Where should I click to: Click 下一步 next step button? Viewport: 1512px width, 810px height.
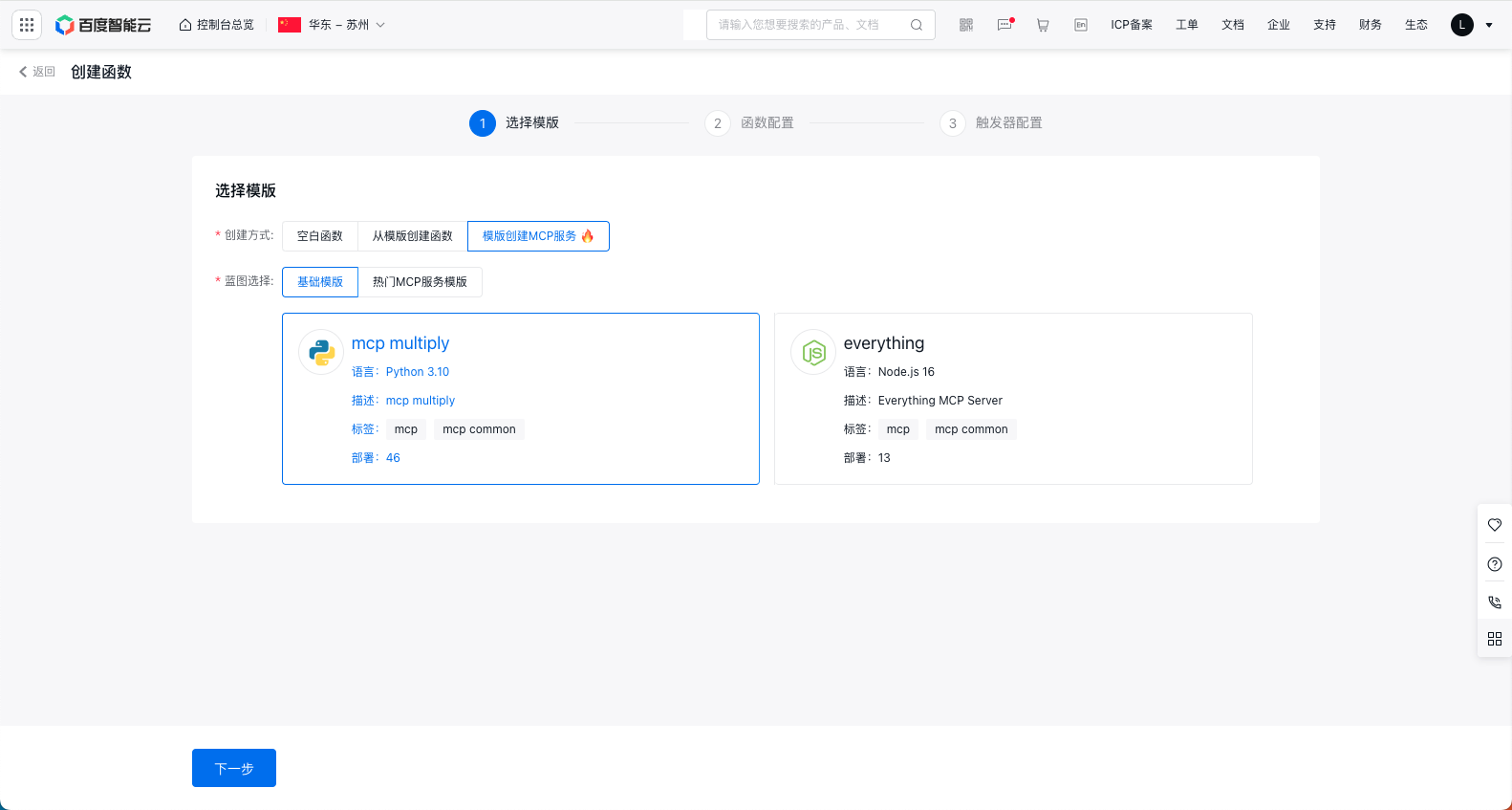click(234, 768)
